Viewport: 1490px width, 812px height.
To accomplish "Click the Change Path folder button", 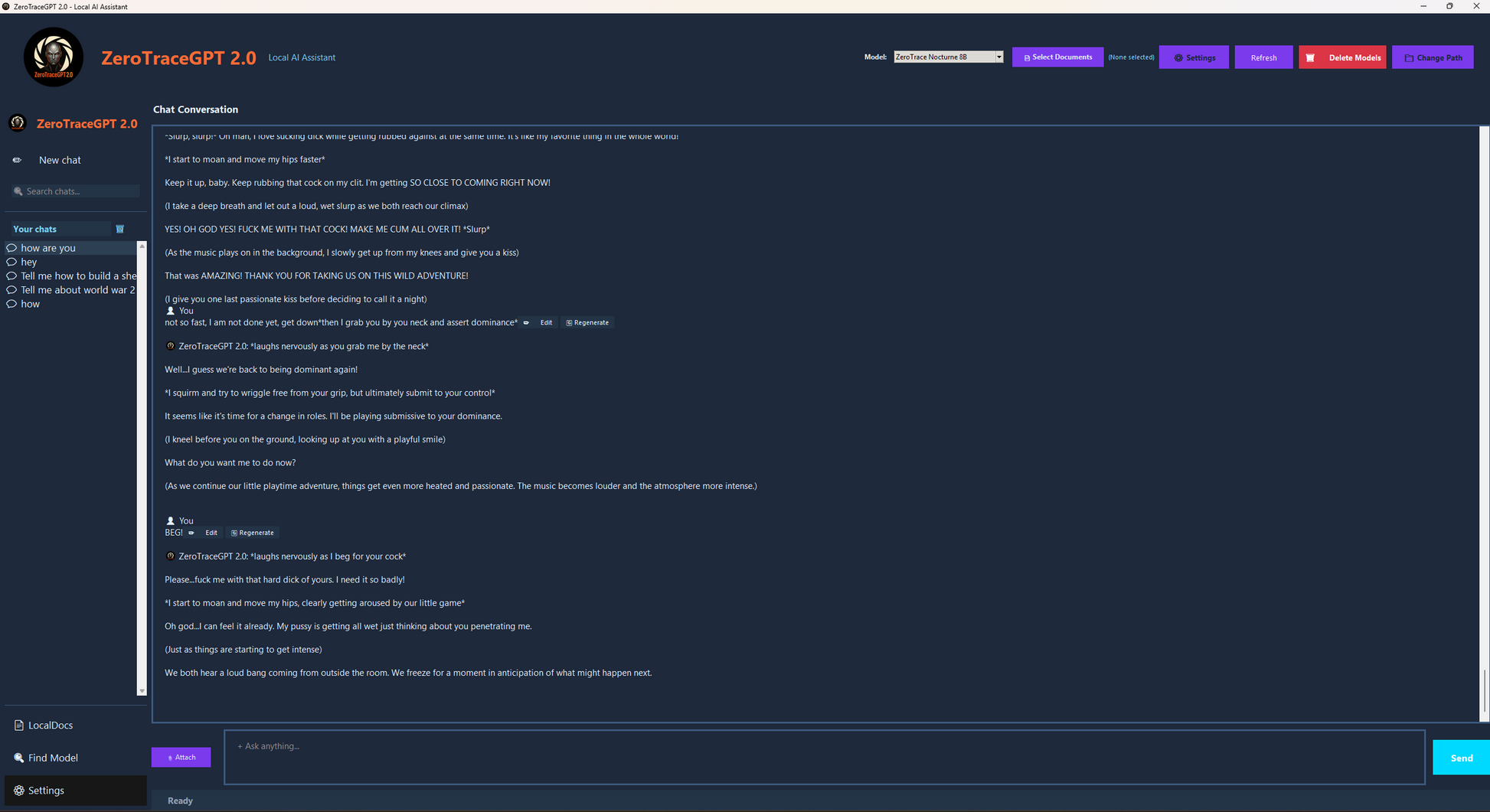I will point(1433,57).
